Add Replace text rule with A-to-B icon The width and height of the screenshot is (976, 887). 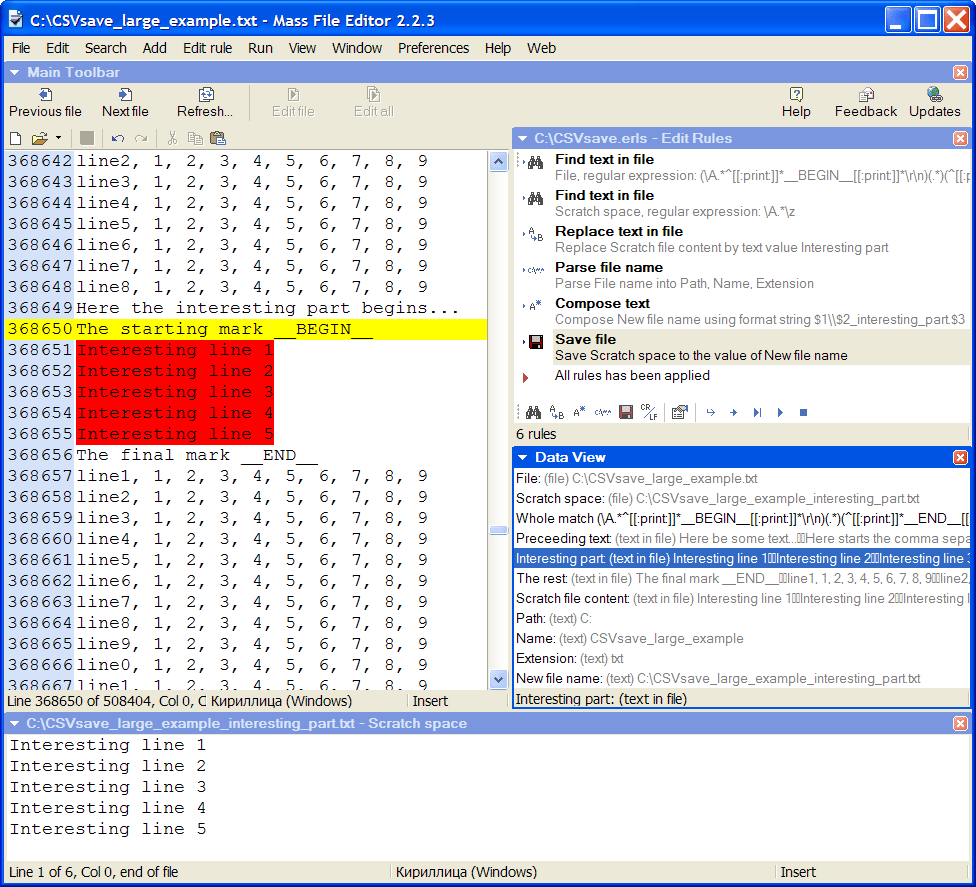pos(556,412)
